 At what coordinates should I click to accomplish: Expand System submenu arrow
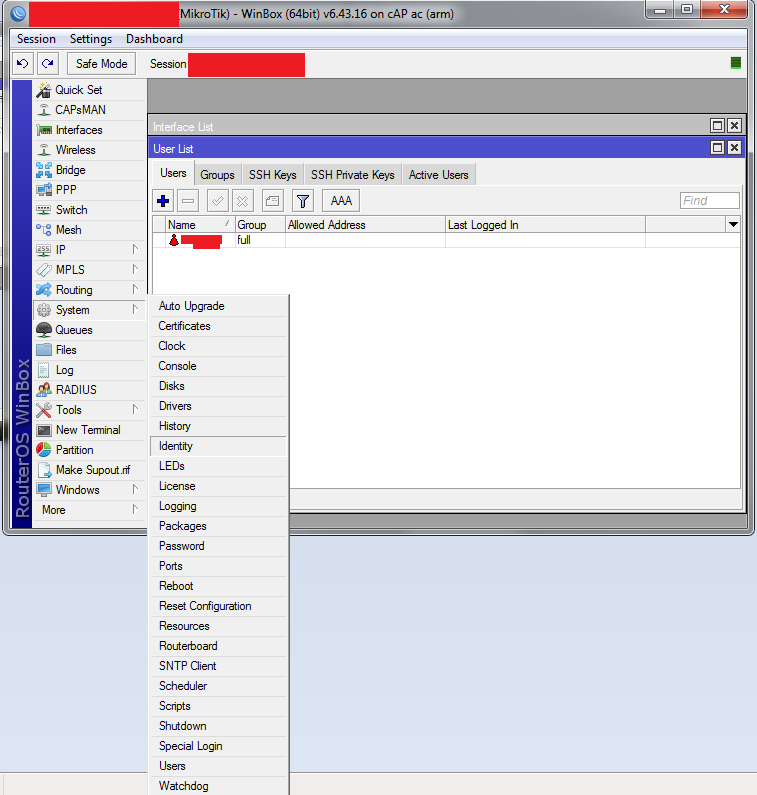point(135,309)
